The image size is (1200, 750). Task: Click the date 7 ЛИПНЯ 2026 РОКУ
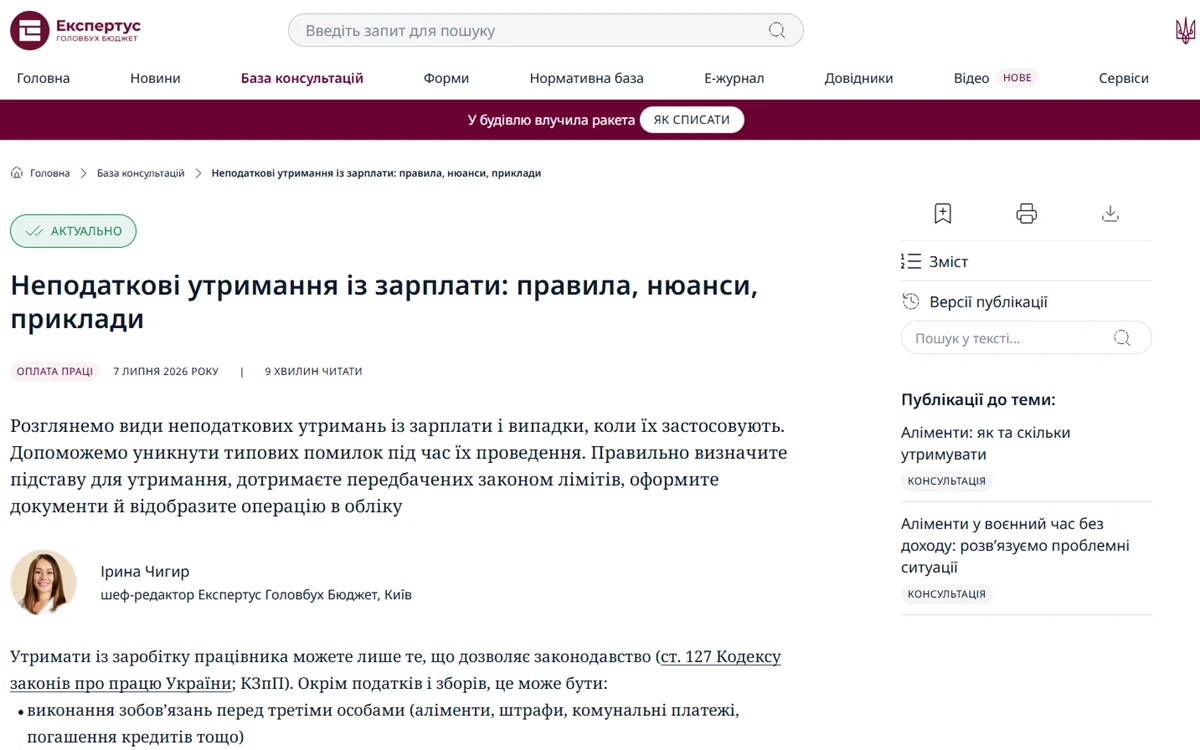[166, 371]
